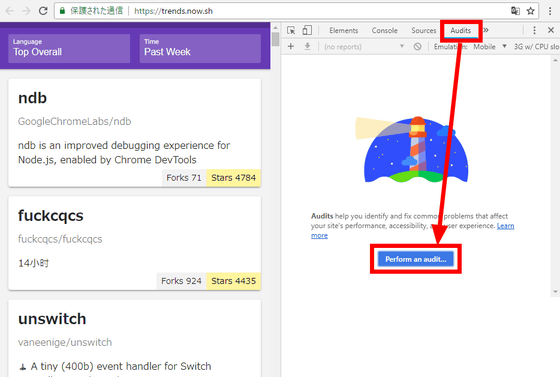Click Stars 4435 badge
The image size is (560, 377).
click(x=234, y=281)
